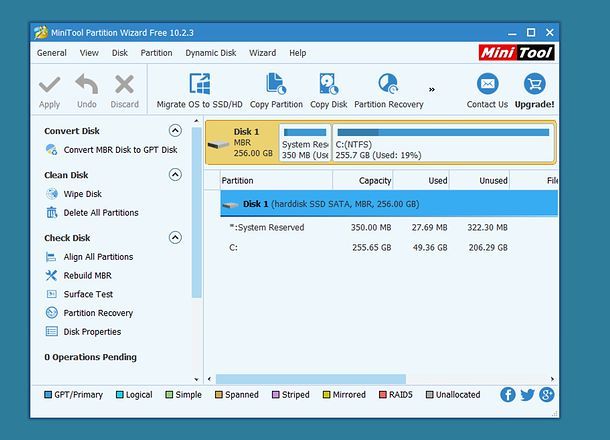Open the Facebook icon
Viewport: 610px width, 440px height.
point(508,394)
